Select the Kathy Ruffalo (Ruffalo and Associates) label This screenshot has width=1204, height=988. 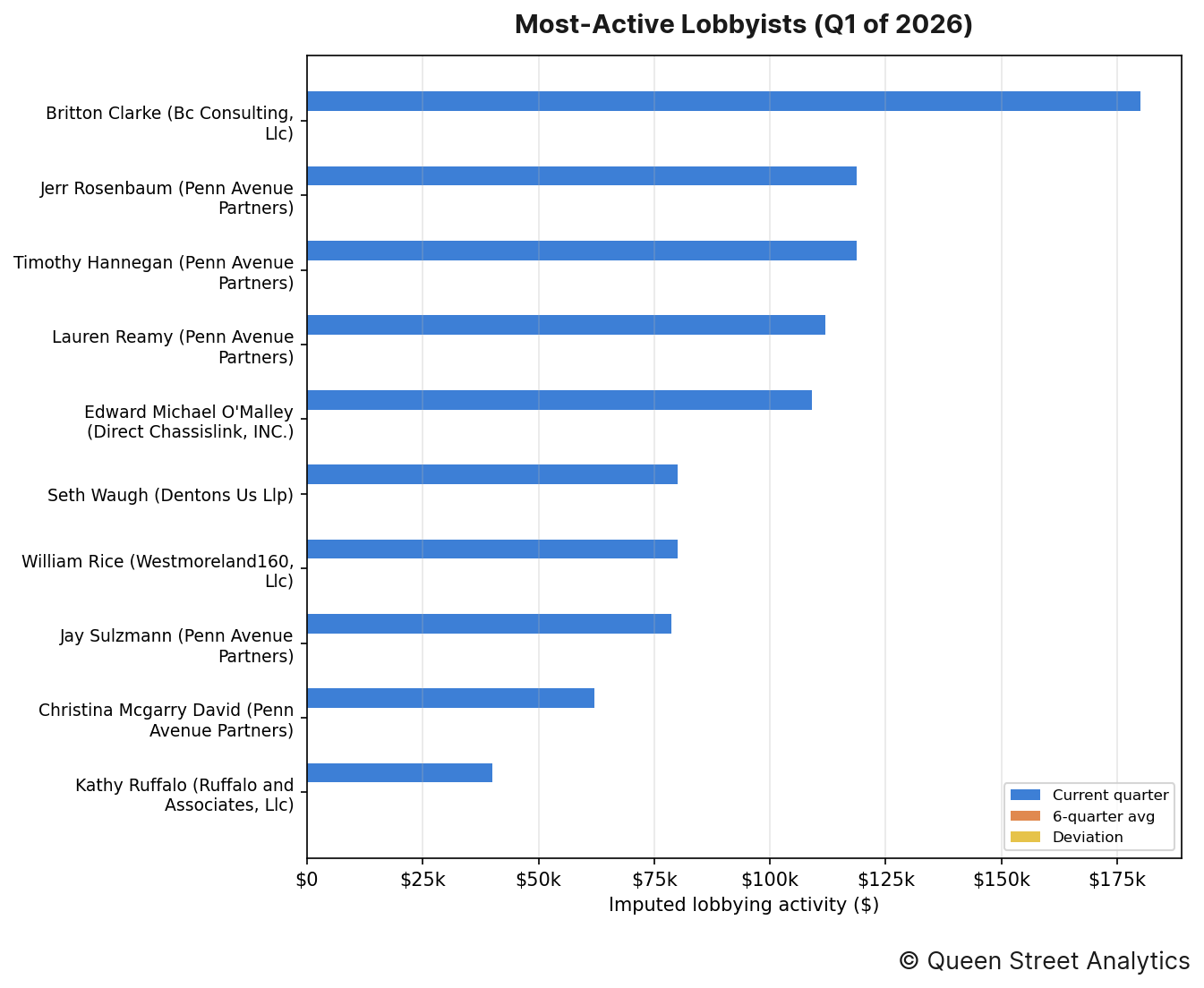click(x=184, y=795)
